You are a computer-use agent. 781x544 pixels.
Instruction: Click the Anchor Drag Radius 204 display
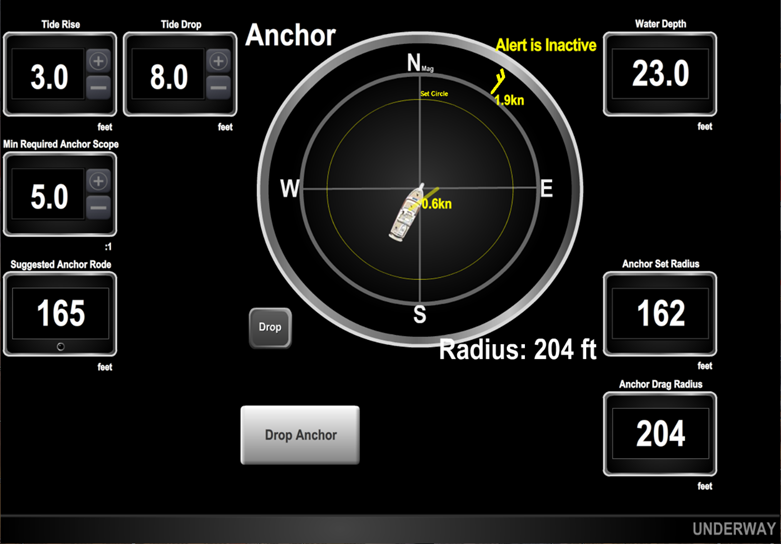(x=660, y=433)
